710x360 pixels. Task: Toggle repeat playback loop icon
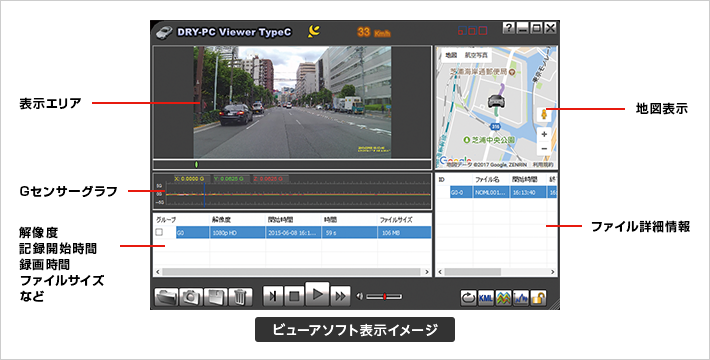pos(468,298)
